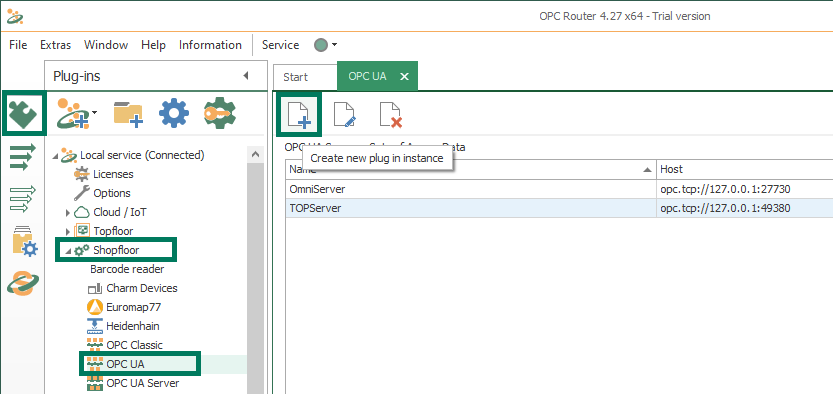Select Topfloor tree item
The width and height of the screenshot is (833, 394).
(113, 231)
